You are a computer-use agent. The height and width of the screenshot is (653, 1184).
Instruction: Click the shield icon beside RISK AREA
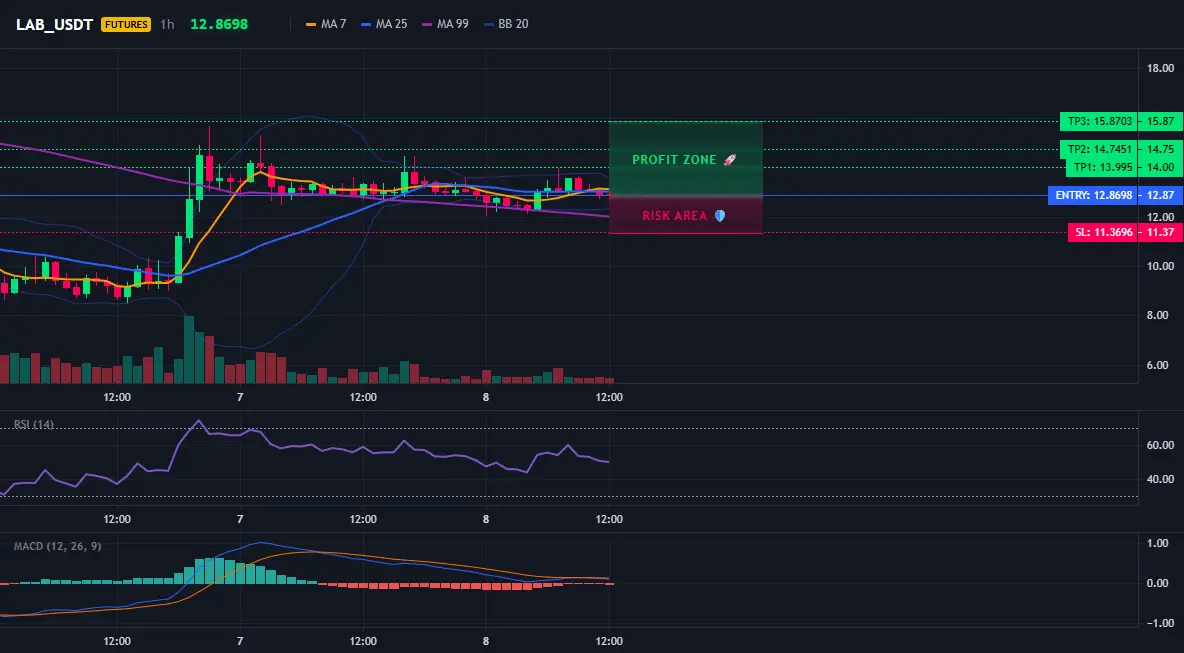click(720, 216)
